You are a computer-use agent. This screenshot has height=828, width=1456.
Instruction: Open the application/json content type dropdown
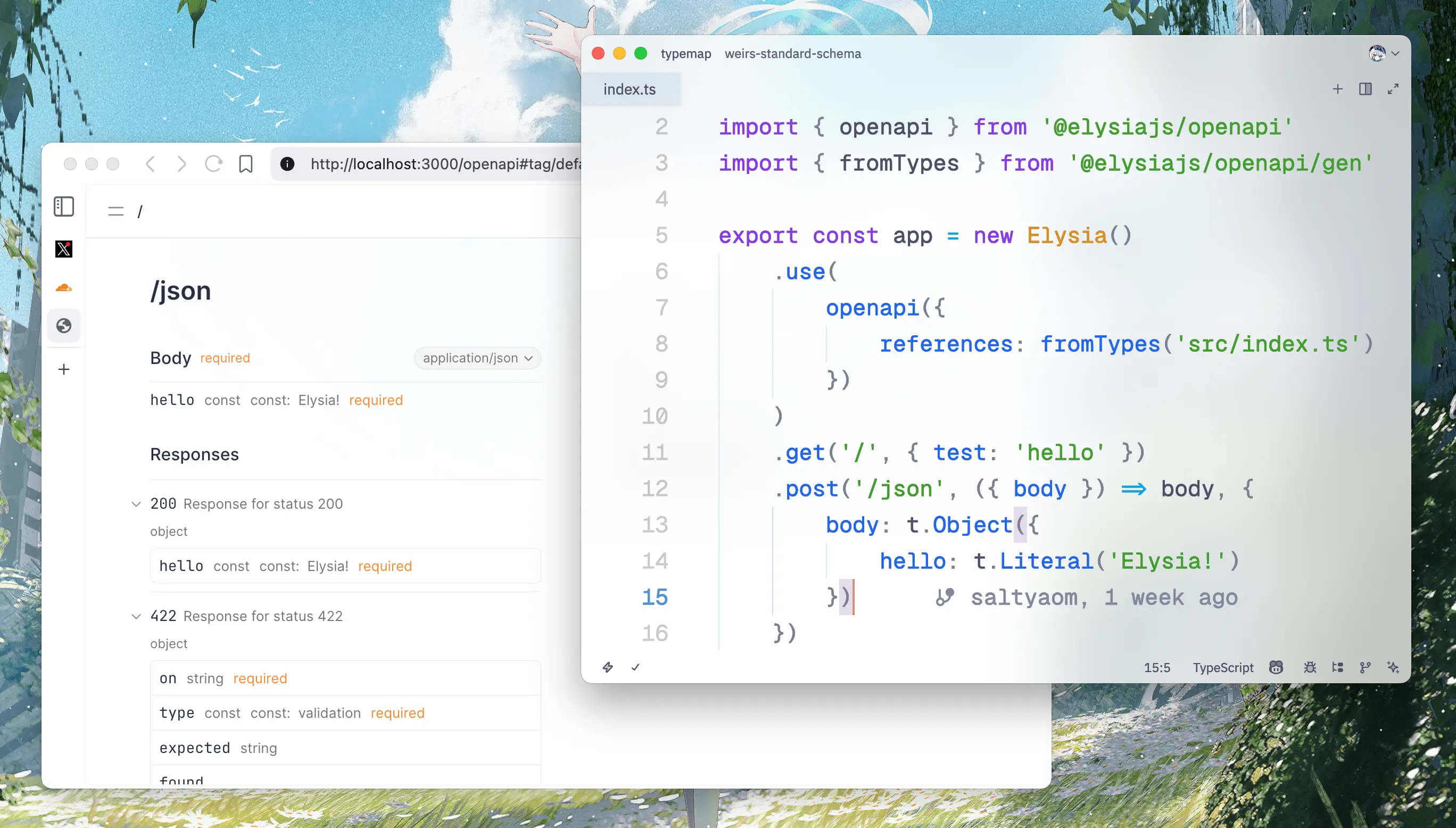[477, 358]
